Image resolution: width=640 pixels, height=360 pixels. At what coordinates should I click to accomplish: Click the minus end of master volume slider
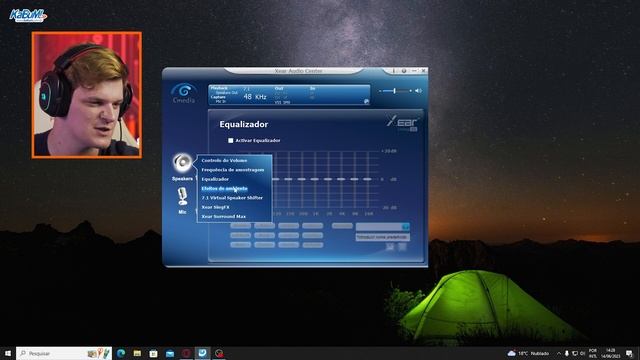[x=380, y=91]
